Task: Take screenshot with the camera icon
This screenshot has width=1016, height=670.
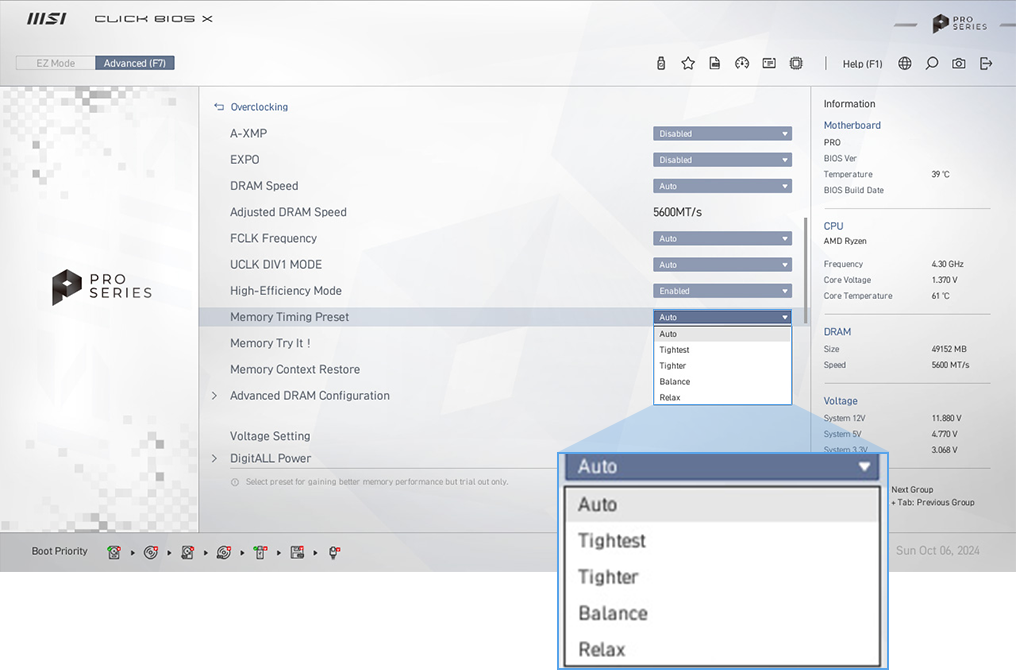Action: tap(959, 63)
